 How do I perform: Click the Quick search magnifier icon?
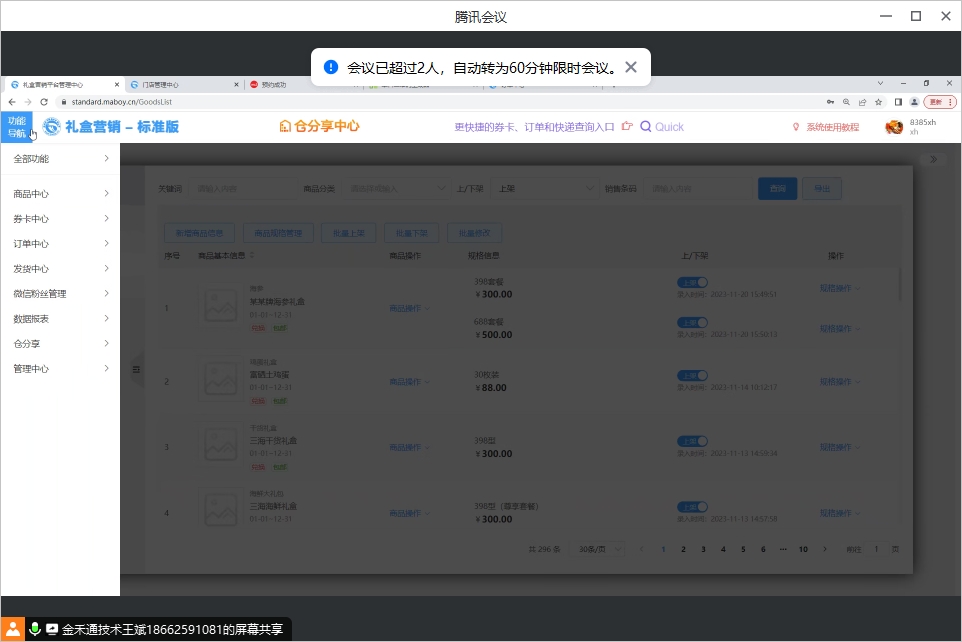[x=646, y=127]
